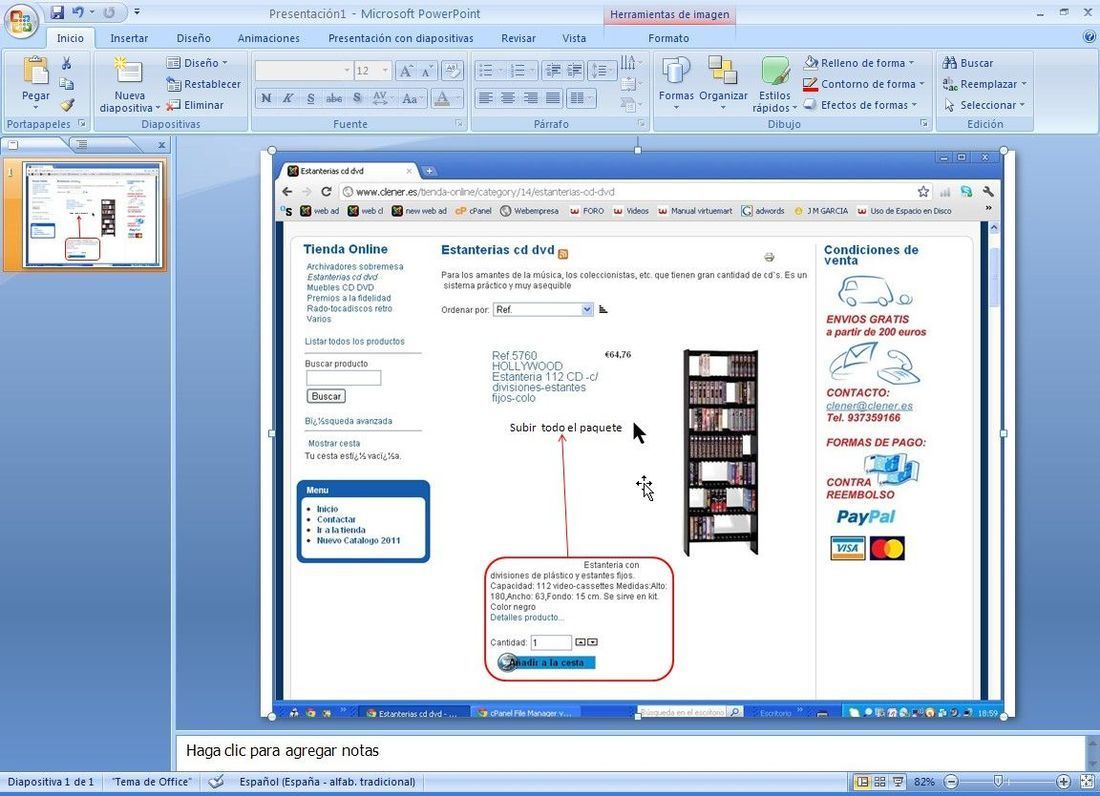Screen dimensions: 1100x796
Task: Select slide 1 thumbnail in panel
Action: click(x=92, y=215)
